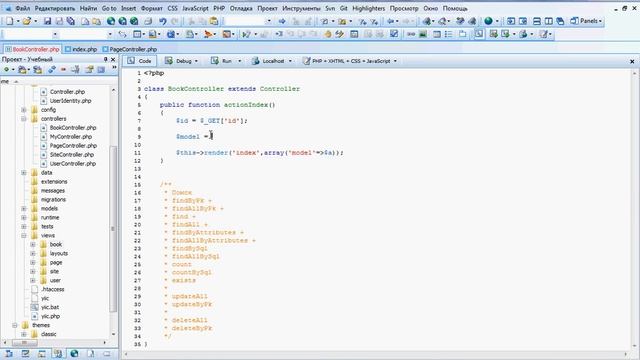Click the bird icon in second toolbar
Image resolution: width=640 pixels, height=360 pixels.
(x=208, y=34)
